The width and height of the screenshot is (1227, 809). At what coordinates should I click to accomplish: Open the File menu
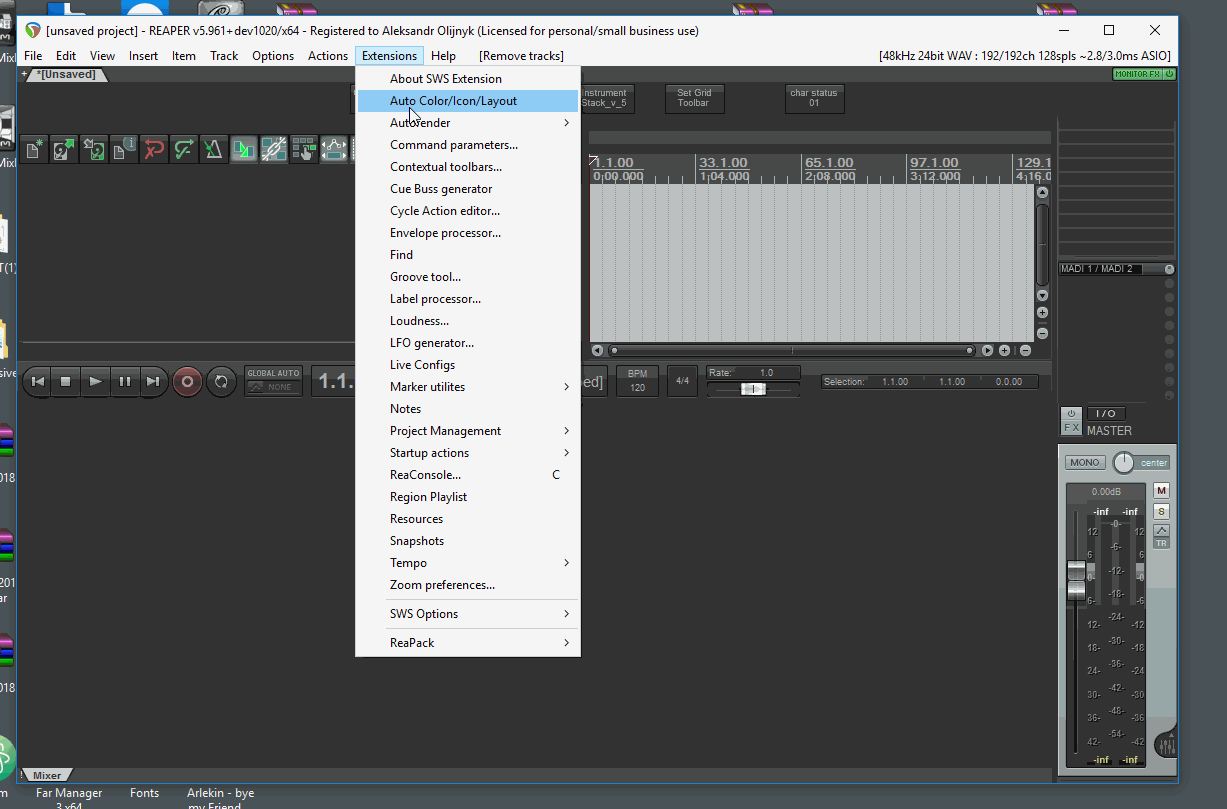coord(33,56)
